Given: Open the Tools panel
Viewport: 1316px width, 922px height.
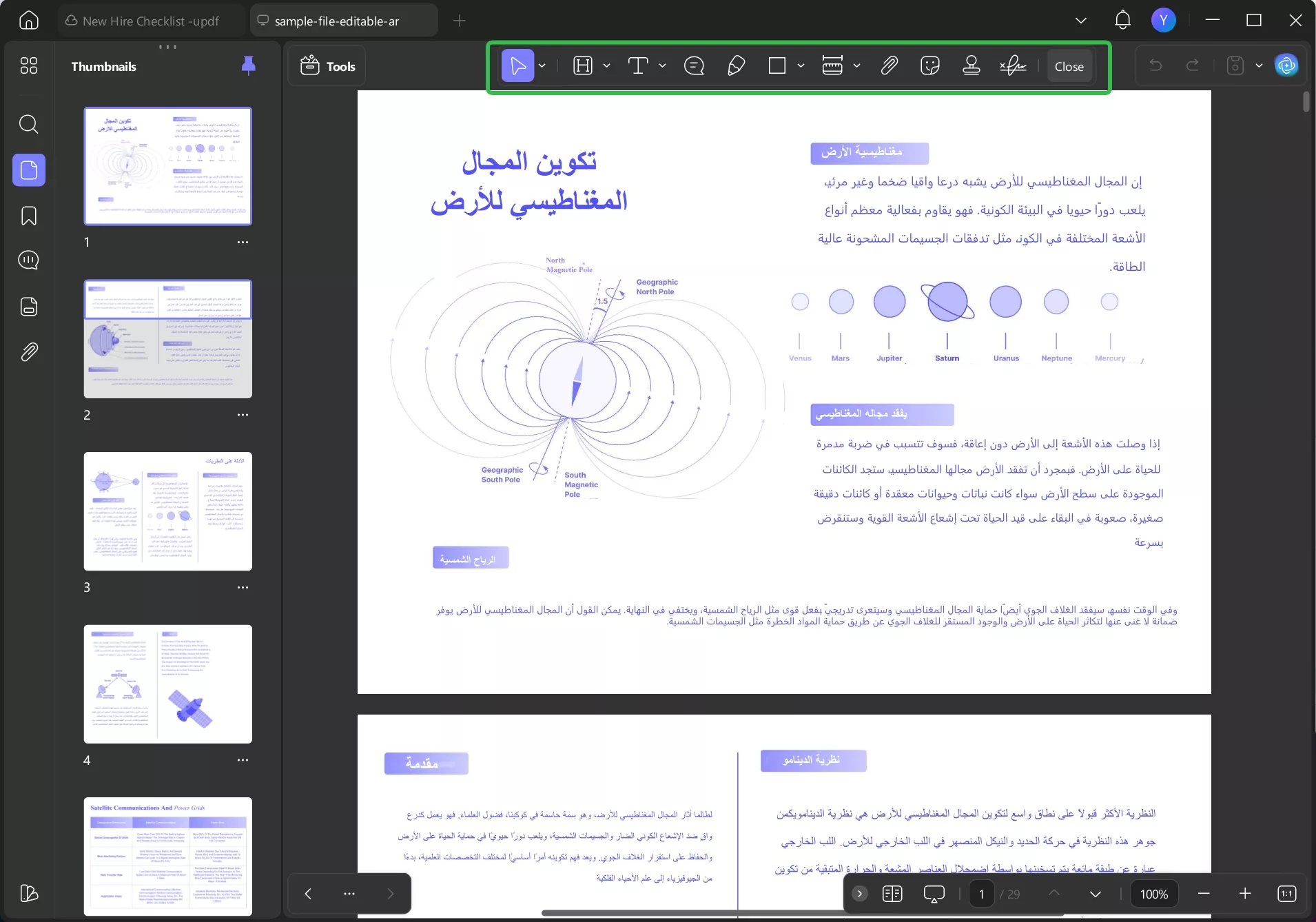Looking at the screenshot, I should tap(327, 65).
